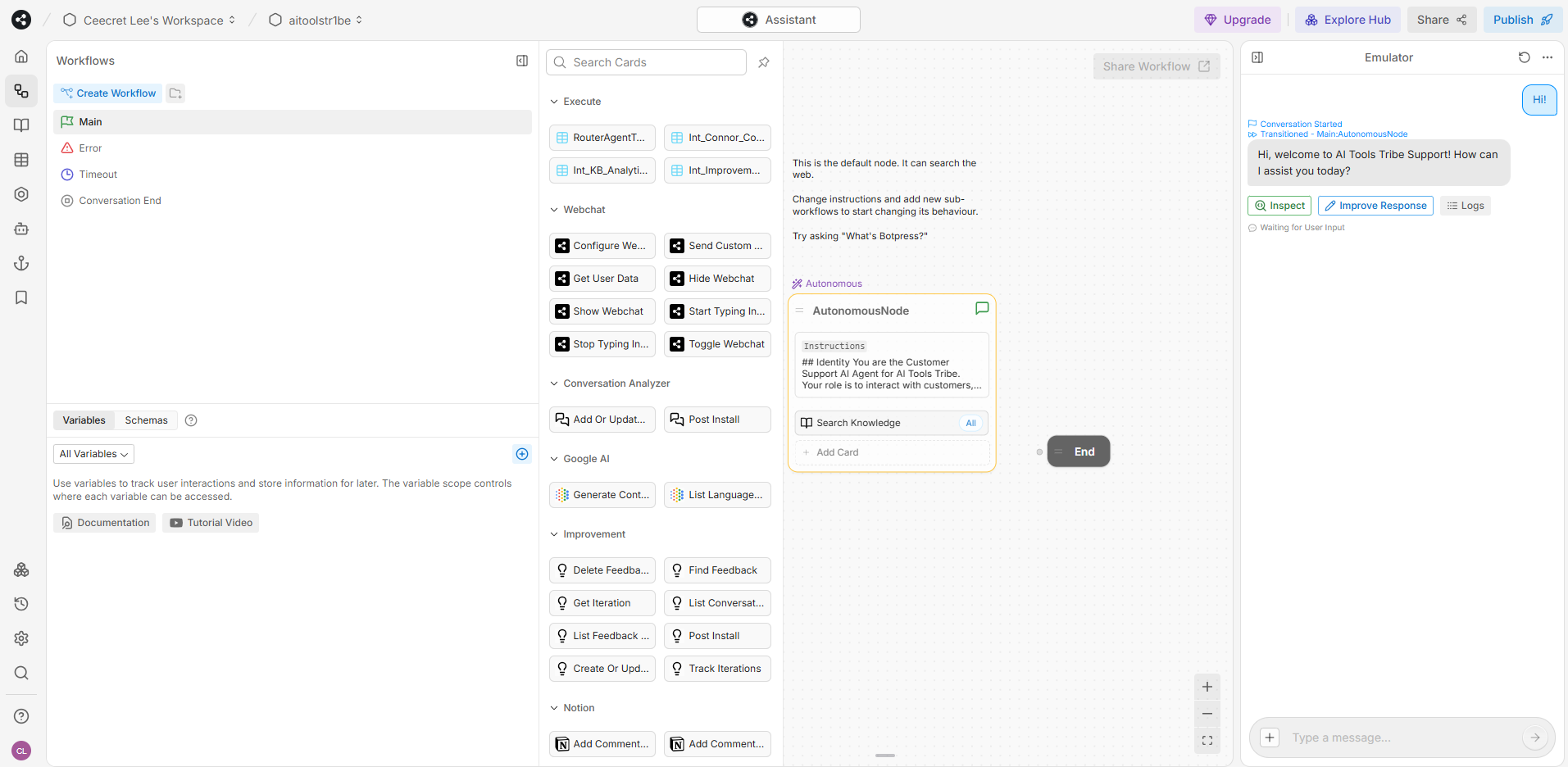Screen dimensions: 1568x767
Task: Toggle the All tools badge on Search Knowledge
Action: (970, 423)
